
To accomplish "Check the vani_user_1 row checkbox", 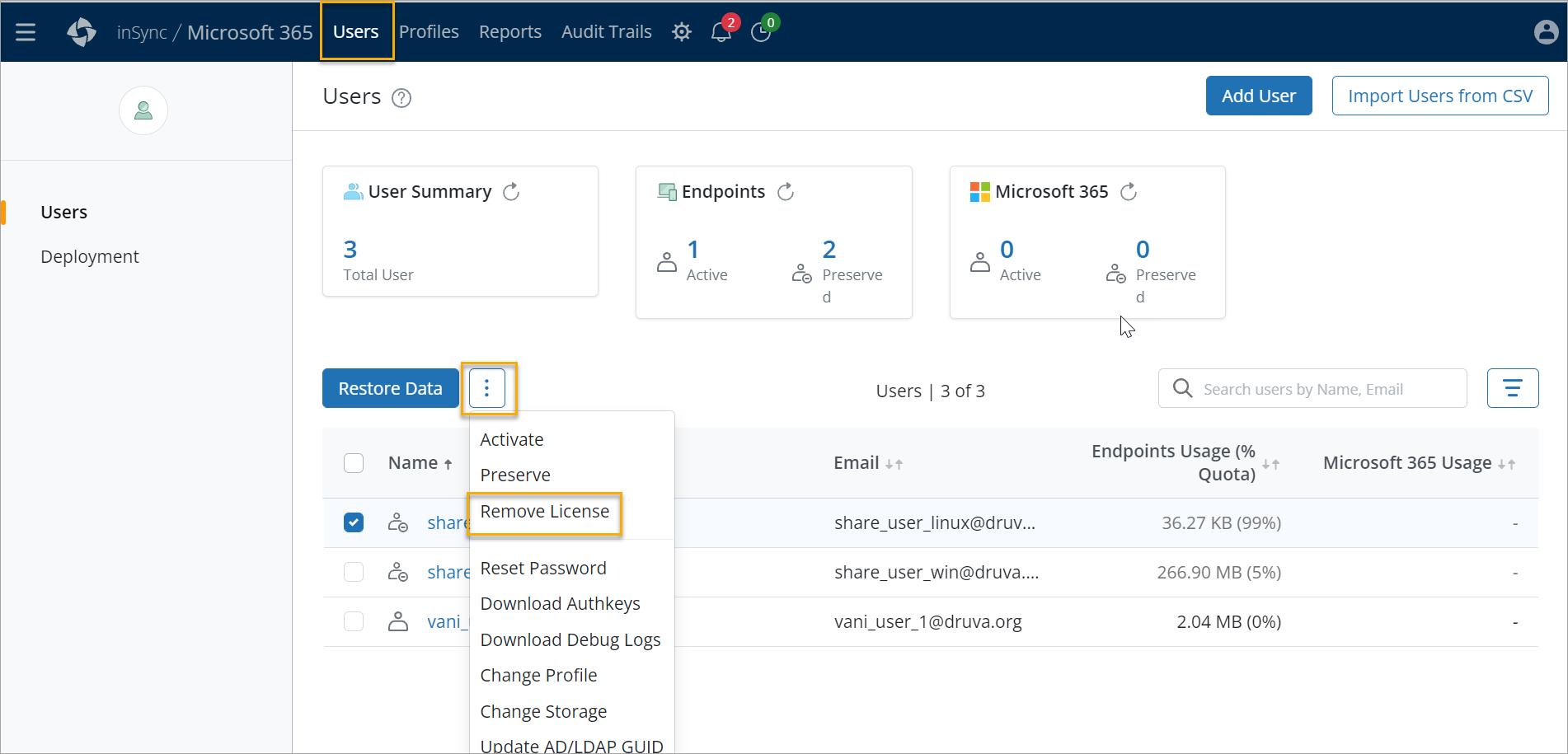I will coord(354,621).
